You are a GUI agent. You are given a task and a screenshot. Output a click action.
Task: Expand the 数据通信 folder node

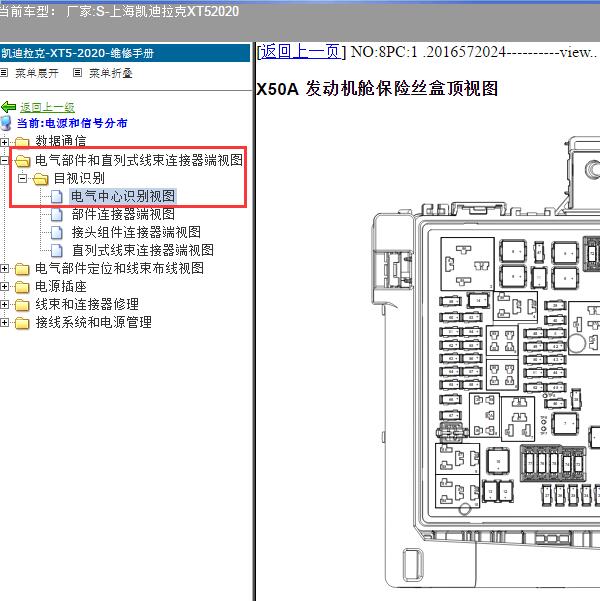(4, 142)
